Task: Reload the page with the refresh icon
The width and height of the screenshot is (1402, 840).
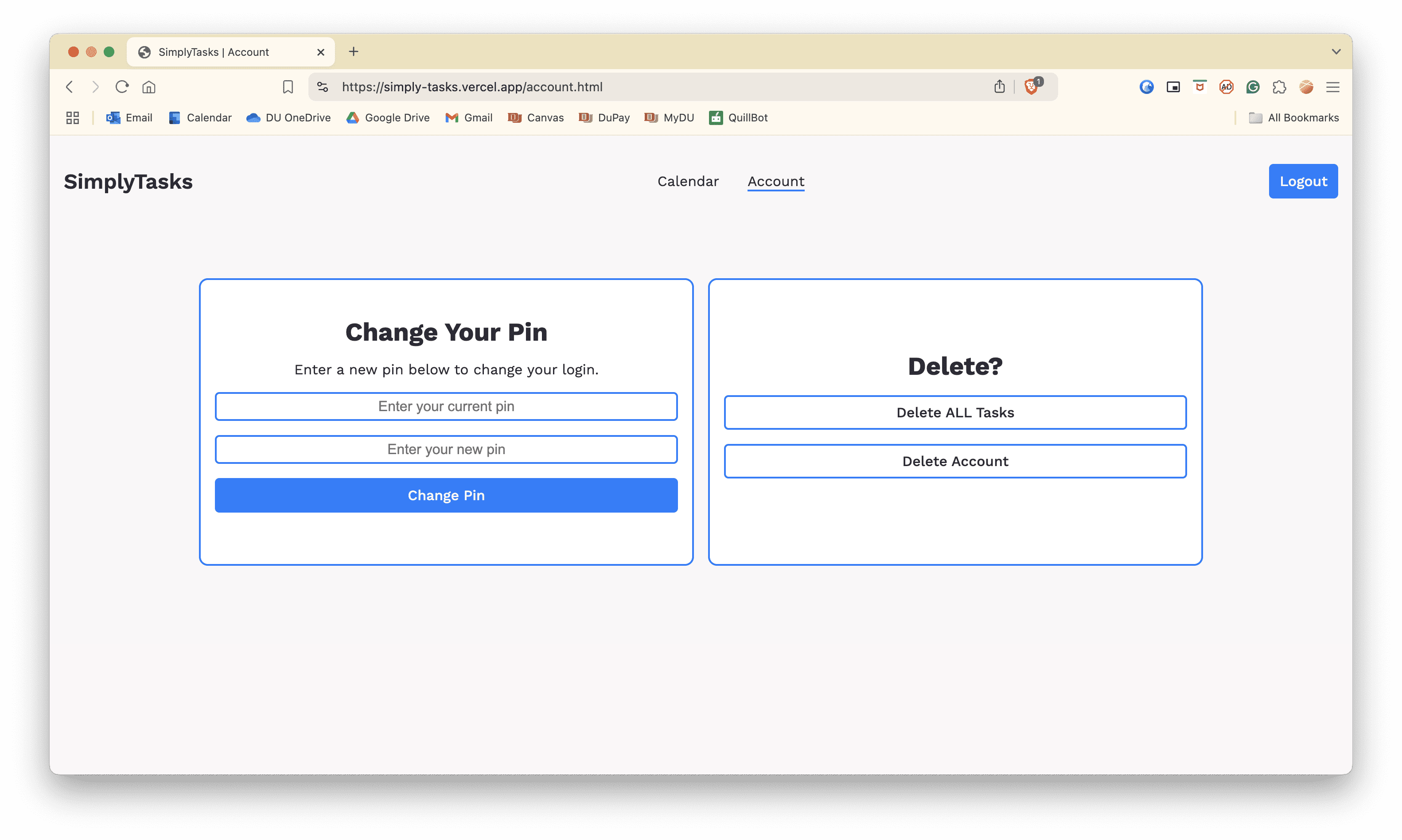Action: (x=122, y=86)
